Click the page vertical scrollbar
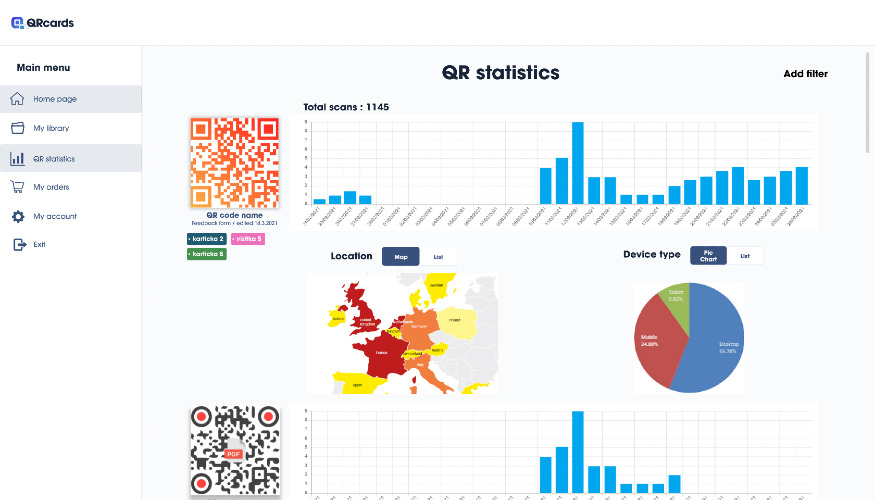The image size is (875, 500). pos(867,103)
